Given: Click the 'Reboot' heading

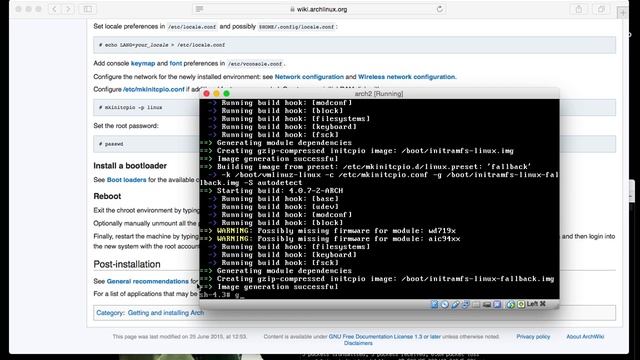Looking at the screenshot, I should (107, 196).
